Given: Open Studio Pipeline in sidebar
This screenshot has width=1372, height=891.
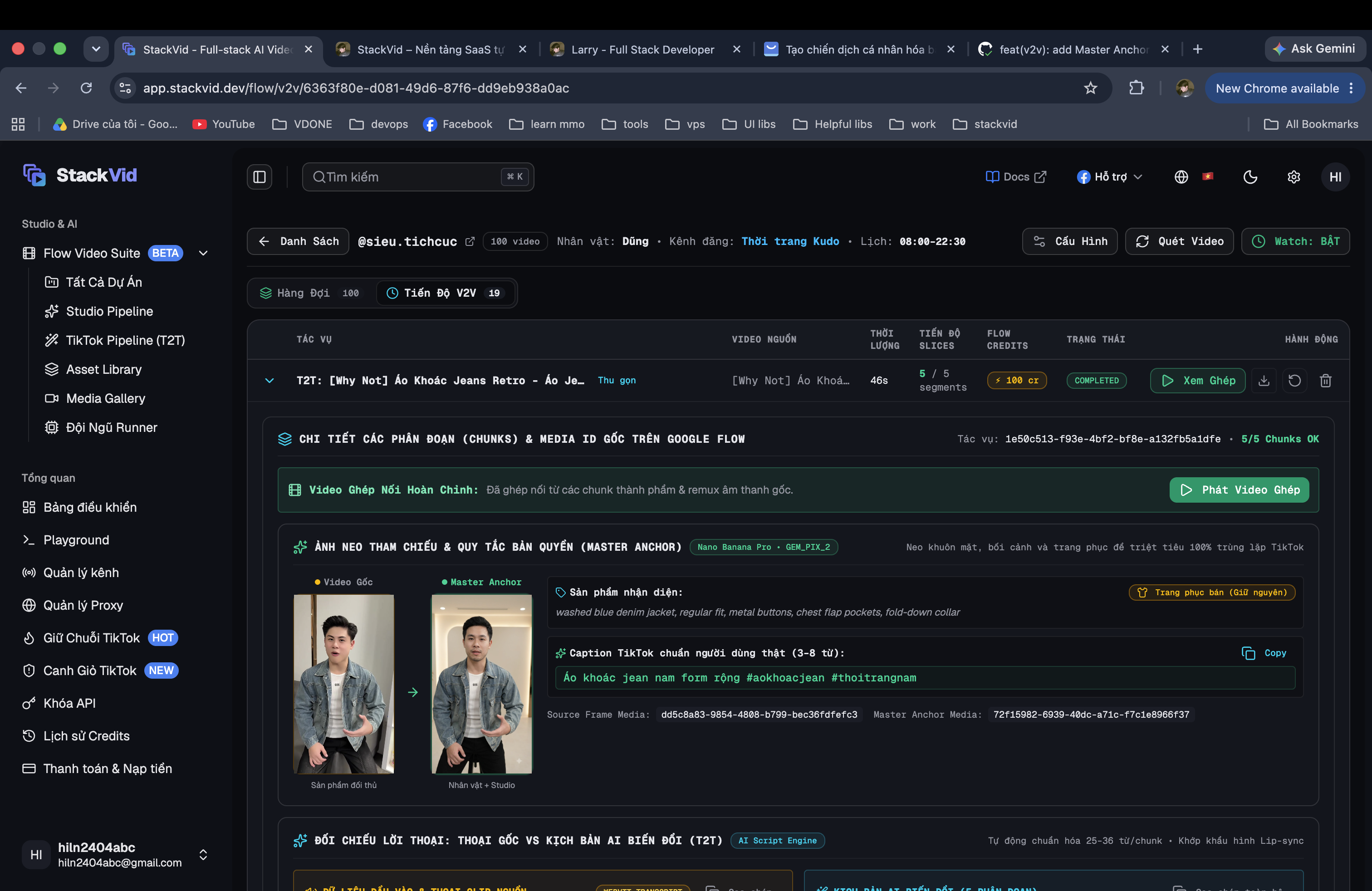Looking at the screenshot, I should [x=109, y=311].
